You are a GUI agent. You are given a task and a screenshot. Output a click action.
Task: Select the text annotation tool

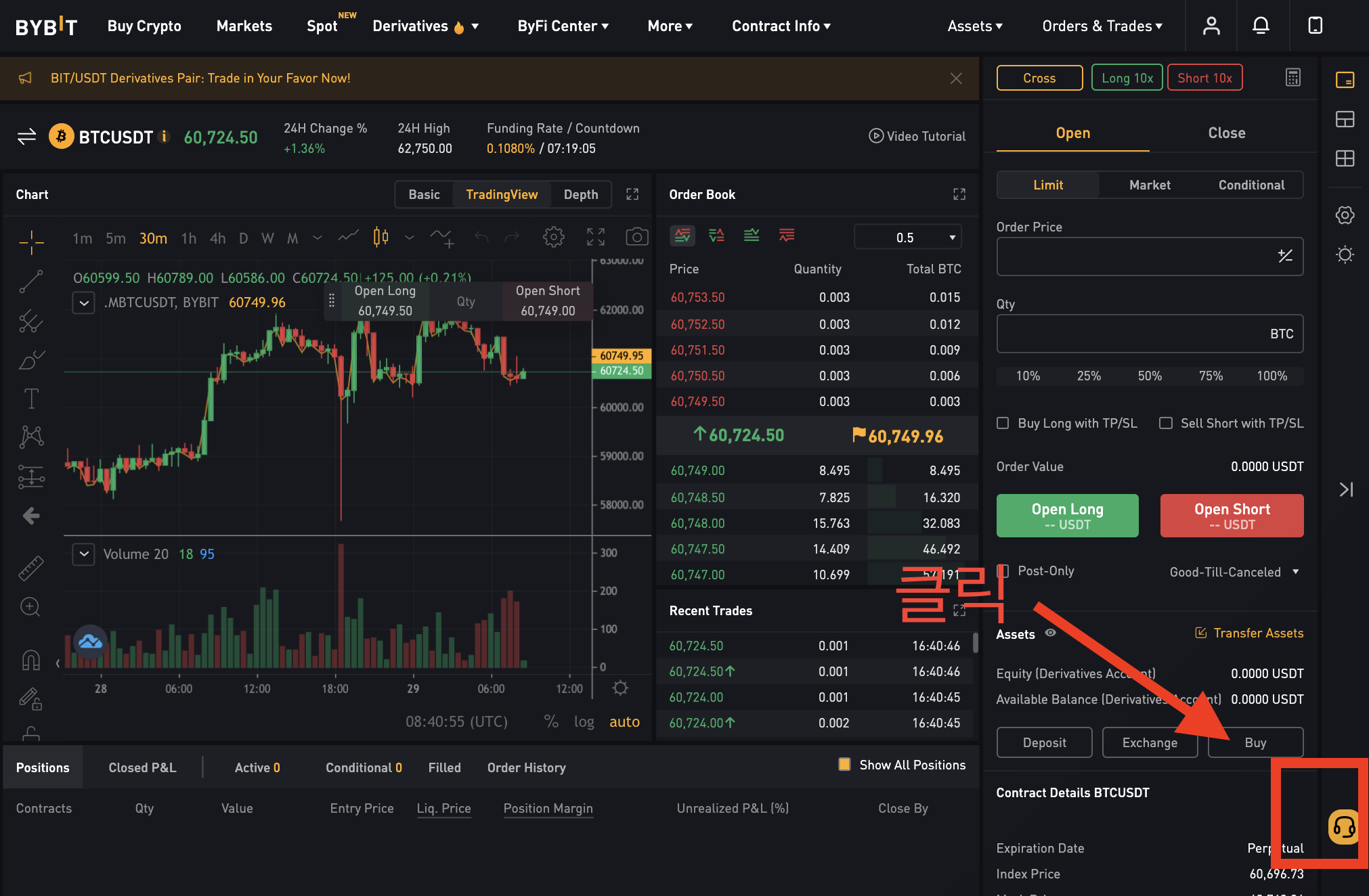(x=31, y=399)
